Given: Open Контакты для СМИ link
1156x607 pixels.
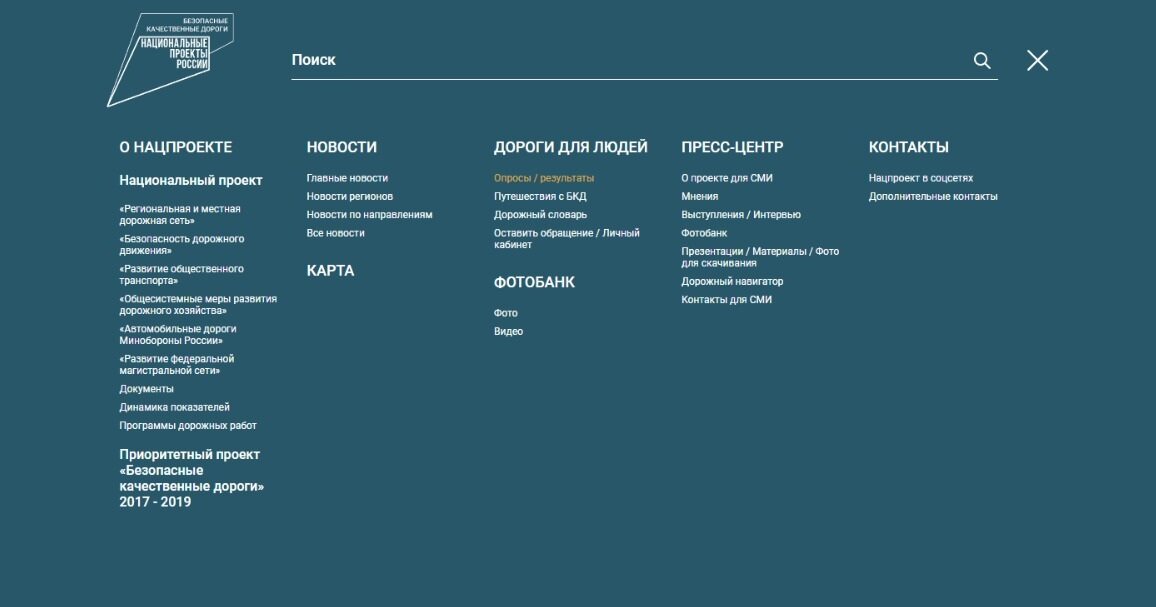Looking at the screenshot, I should click(x=726, y=300).
